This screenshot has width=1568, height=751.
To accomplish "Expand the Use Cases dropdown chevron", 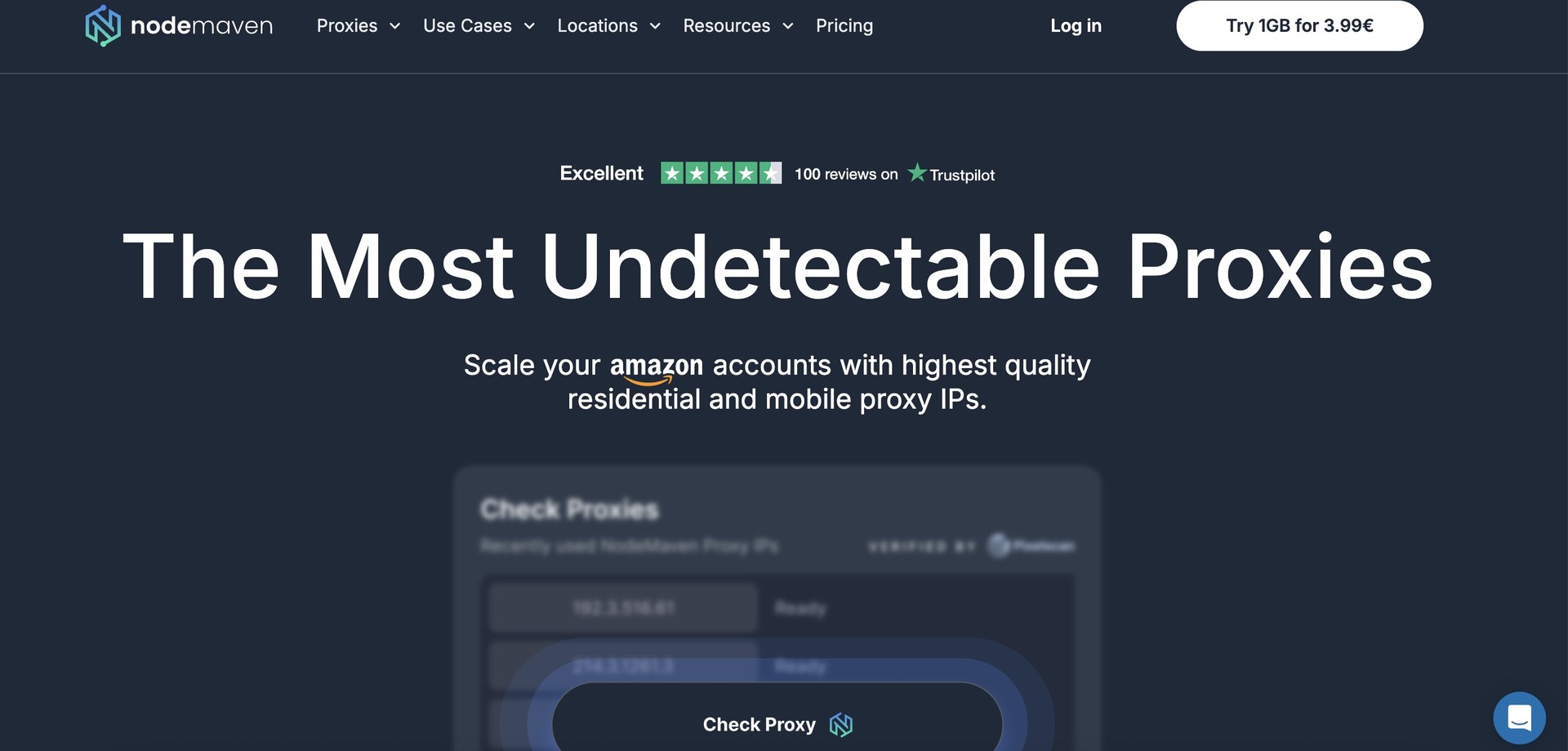I will point(529,26).
